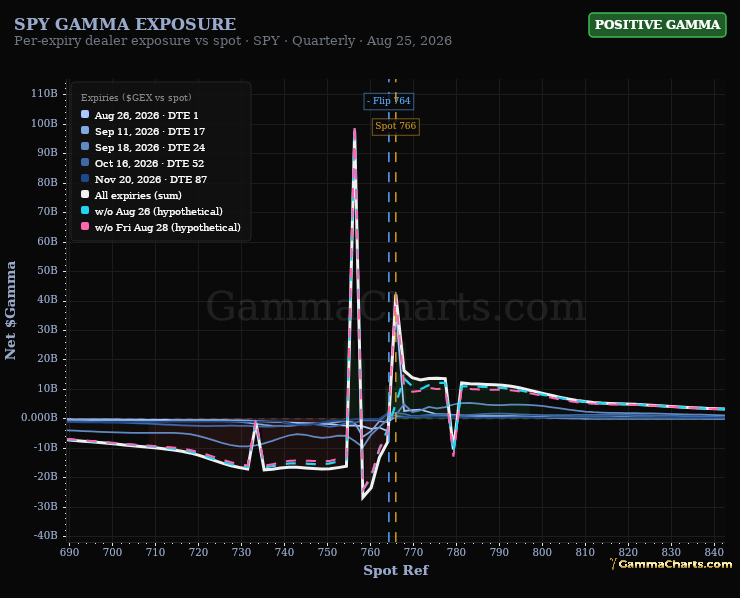Screen dimensions: 740x598
Task: Toggle the Sep 11, 2026 DTE 17 legend entry
Action: coord(143,131)
